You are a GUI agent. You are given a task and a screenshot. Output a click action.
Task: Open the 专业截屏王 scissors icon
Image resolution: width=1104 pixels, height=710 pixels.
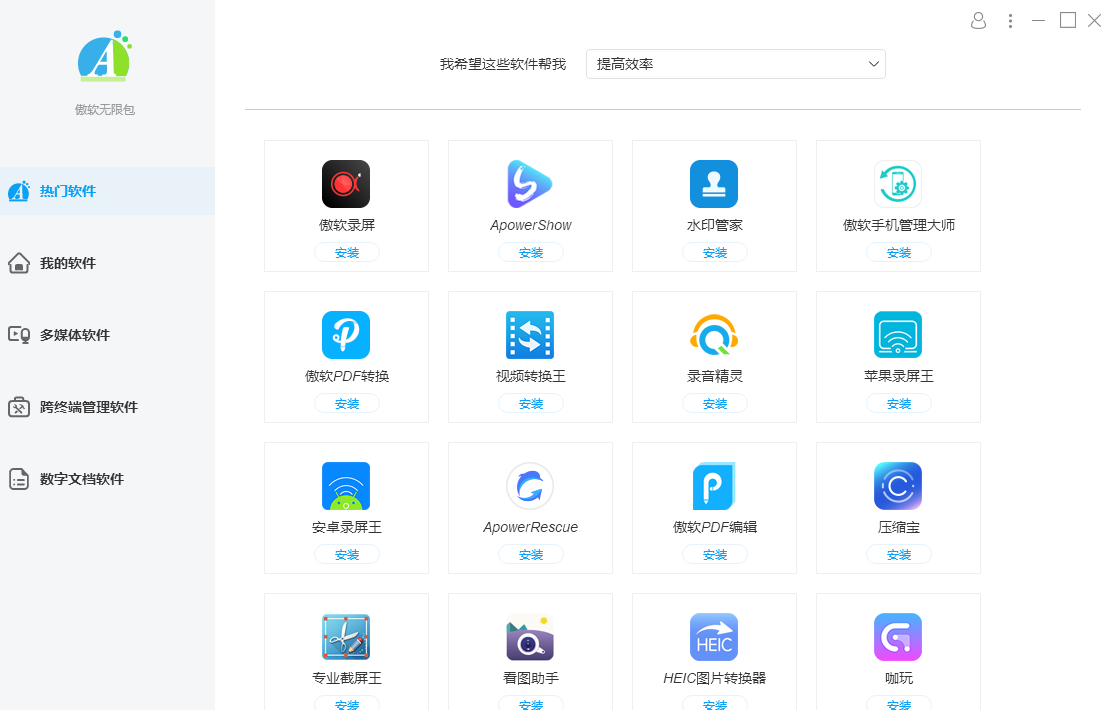pyautogui.click(x=346, y=637)
